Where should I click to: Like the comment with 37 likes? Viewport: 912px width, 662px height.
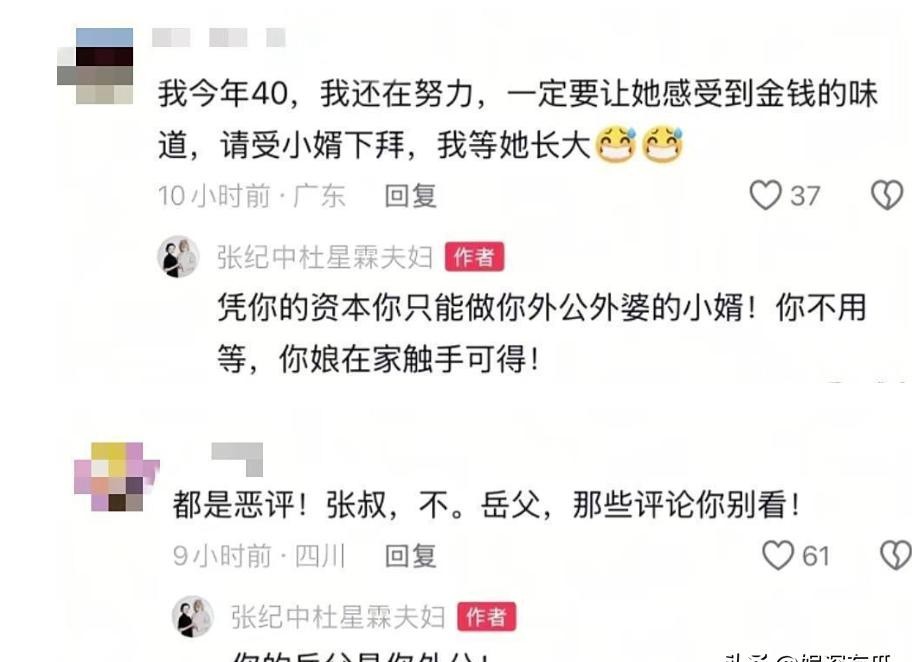[x=765, y=195]
